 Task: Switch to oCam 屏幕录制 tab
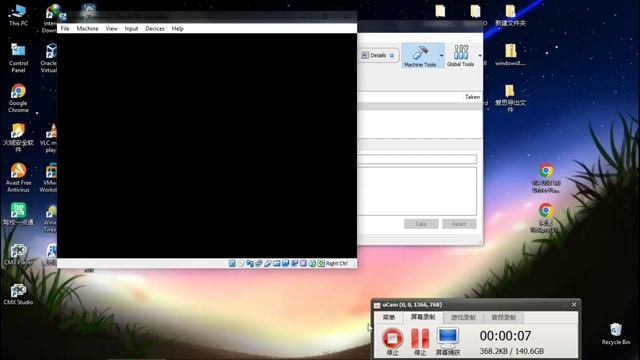(423, 317)
